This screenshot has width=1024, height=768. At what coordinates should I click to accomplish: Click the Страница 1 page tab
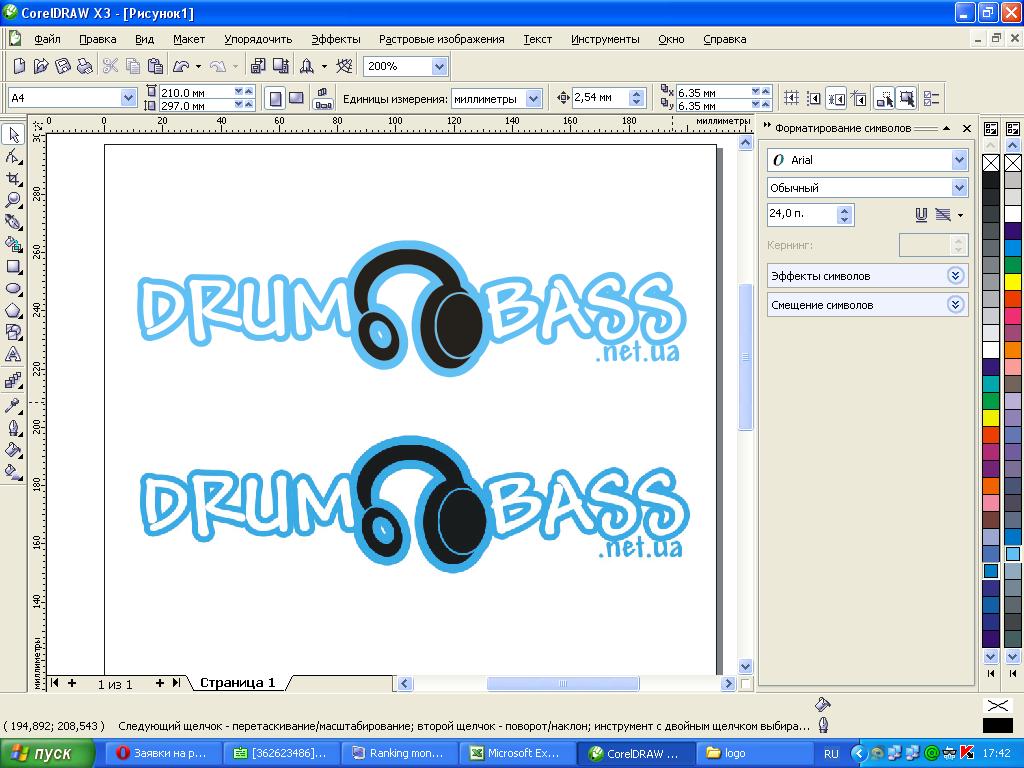237,683
